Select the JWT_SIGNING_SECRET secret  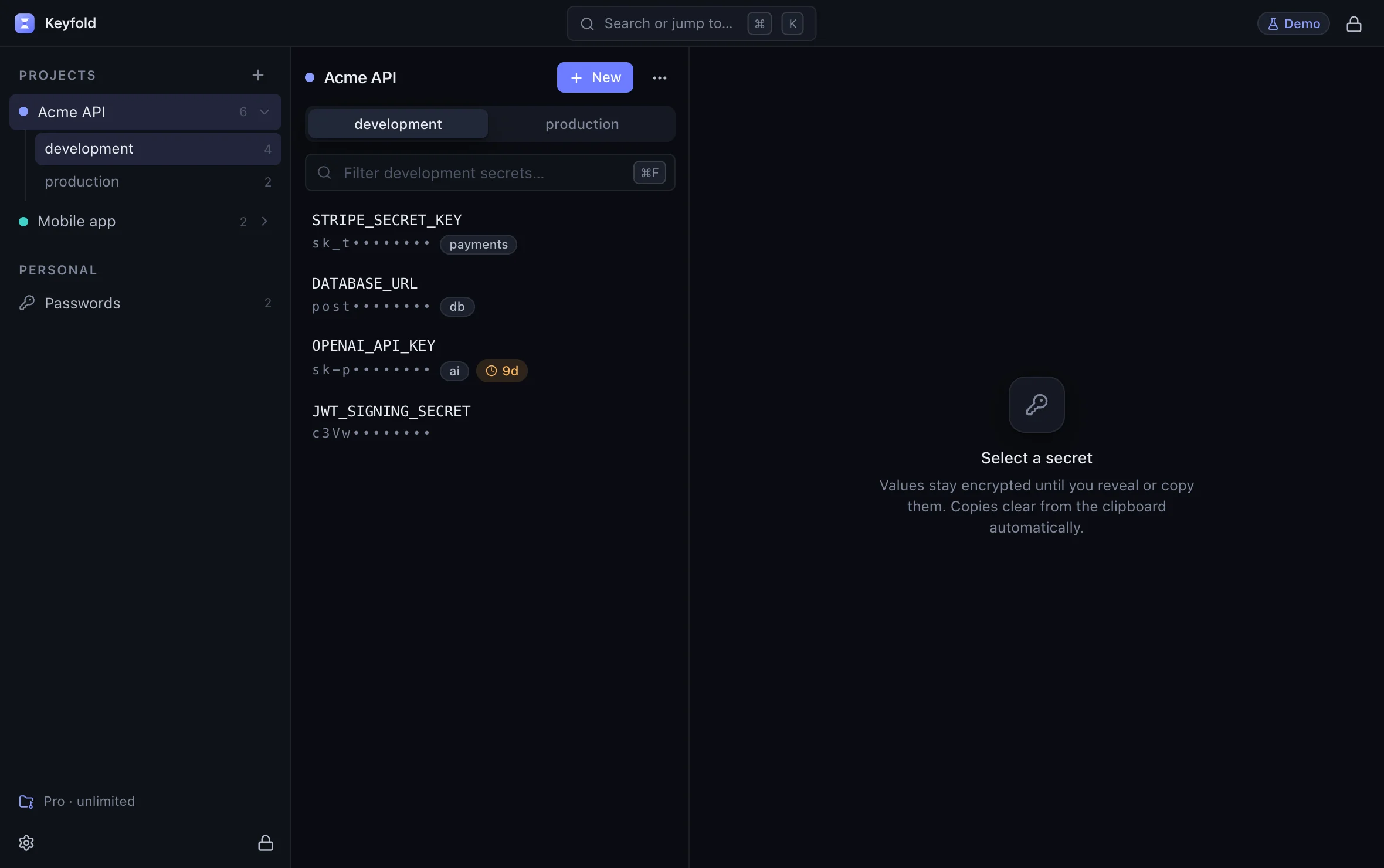(x=490, y=422)
